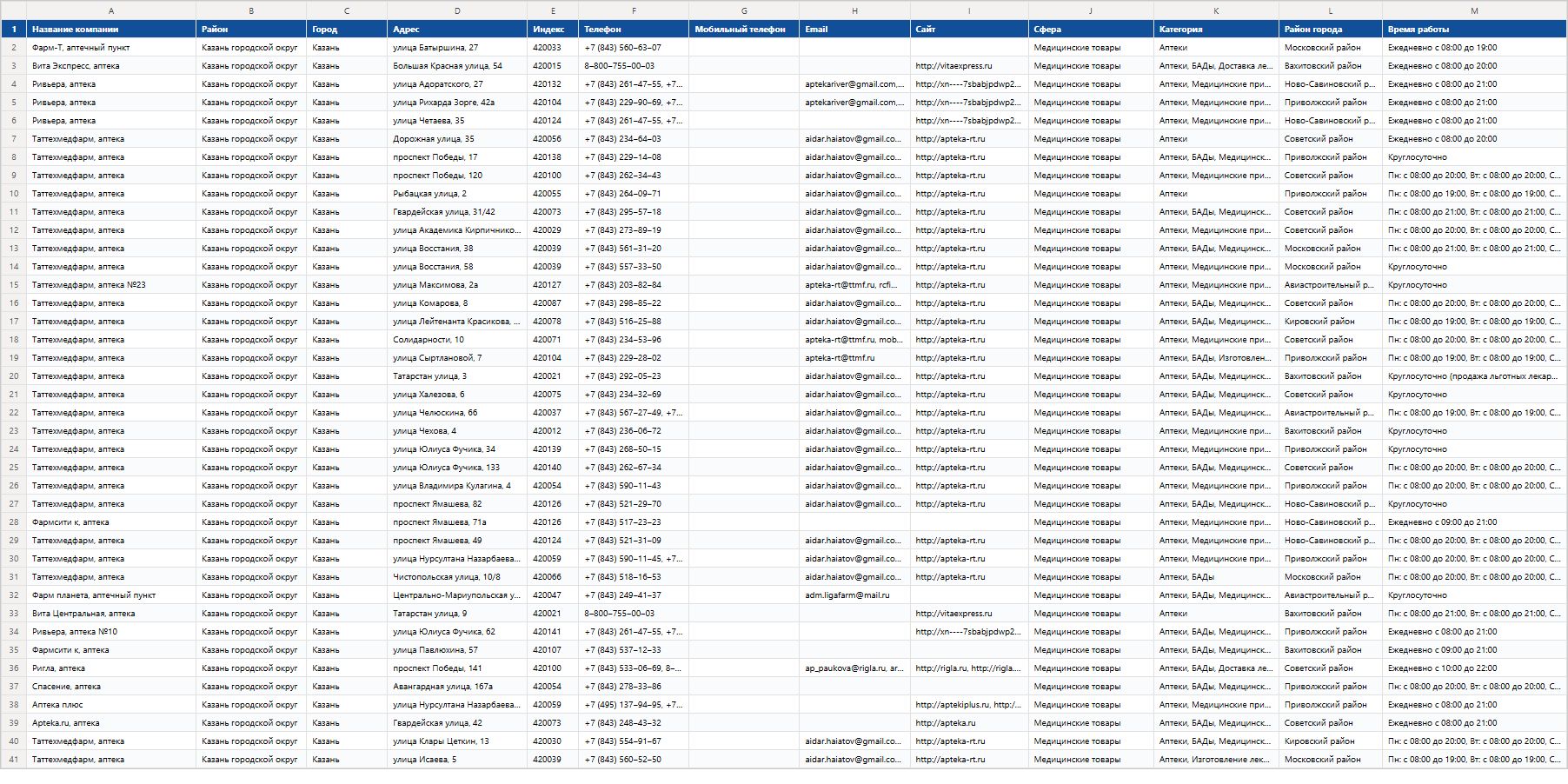This screenshot has width=1568, height=784.
Task: Click address 'улица Клары Цеткин, 13'
Action: tap(457, 741)
